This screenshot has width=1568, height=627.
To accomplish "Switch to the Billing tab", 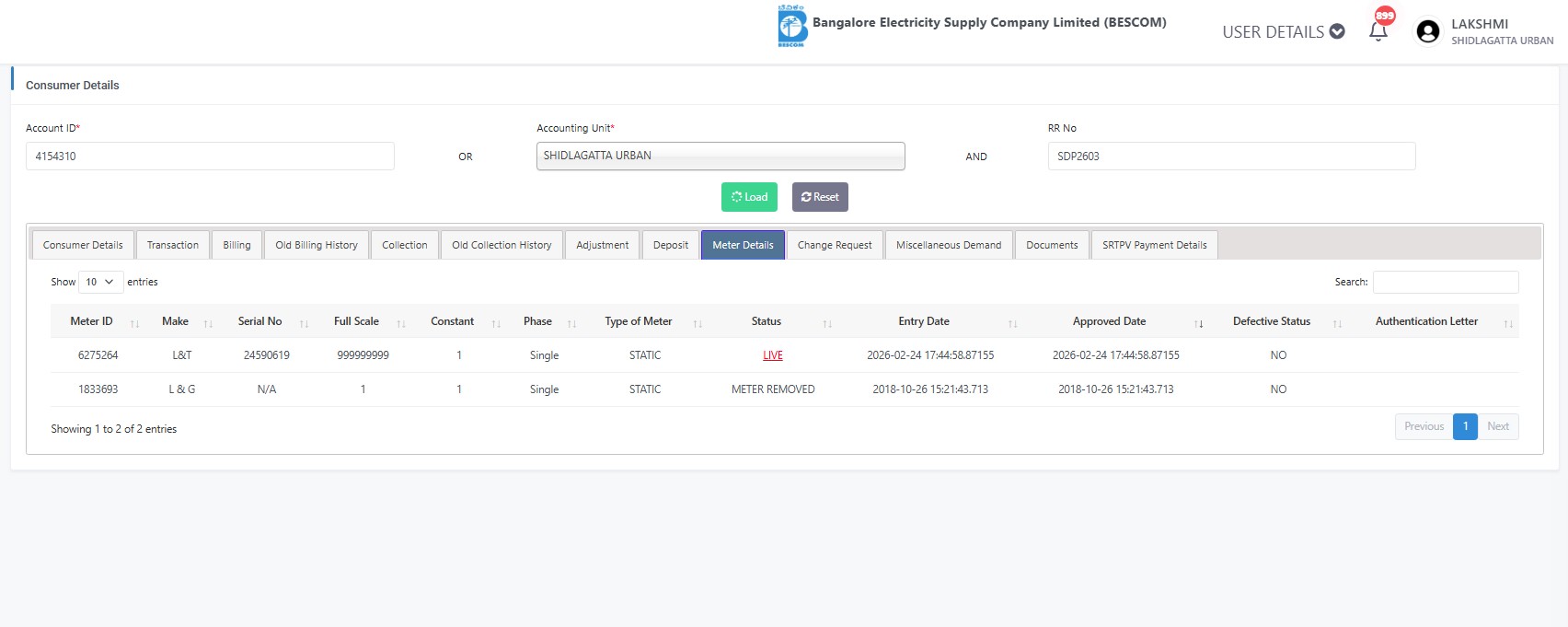I will (x=236, y=245).
